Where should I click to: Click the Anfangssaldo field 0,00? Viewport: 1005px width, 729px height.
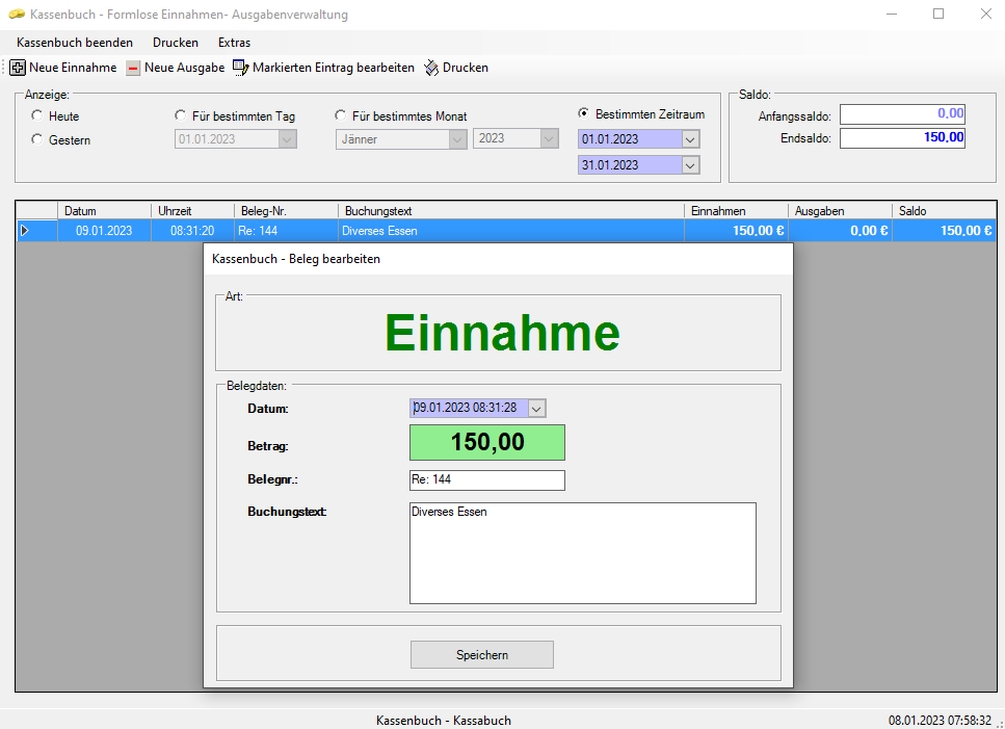pyautogui.click(x=902, y=114)
